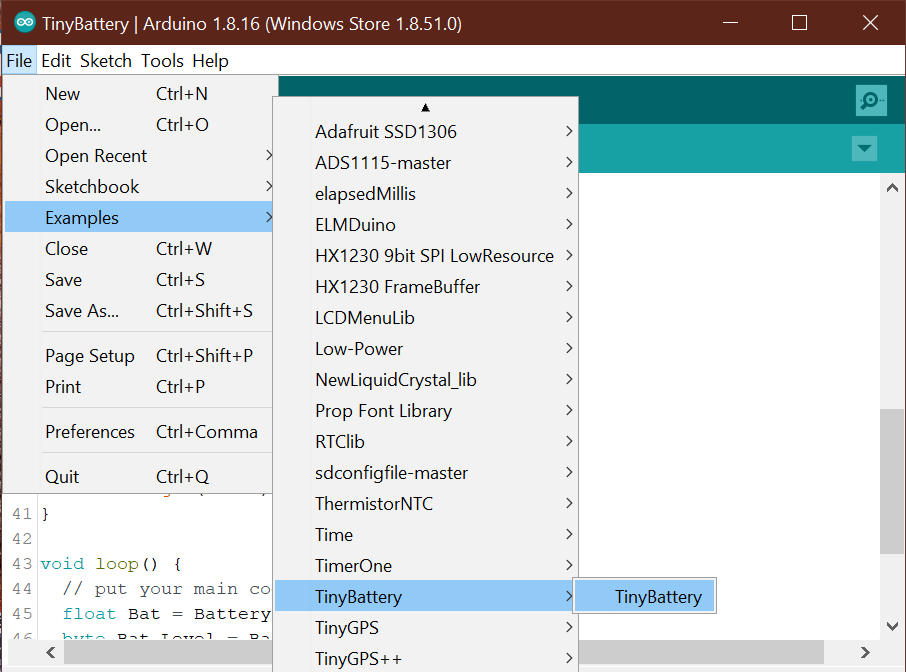Choose New from the File menu
Viewport: 906px width, 672px height.
(139, 94)
